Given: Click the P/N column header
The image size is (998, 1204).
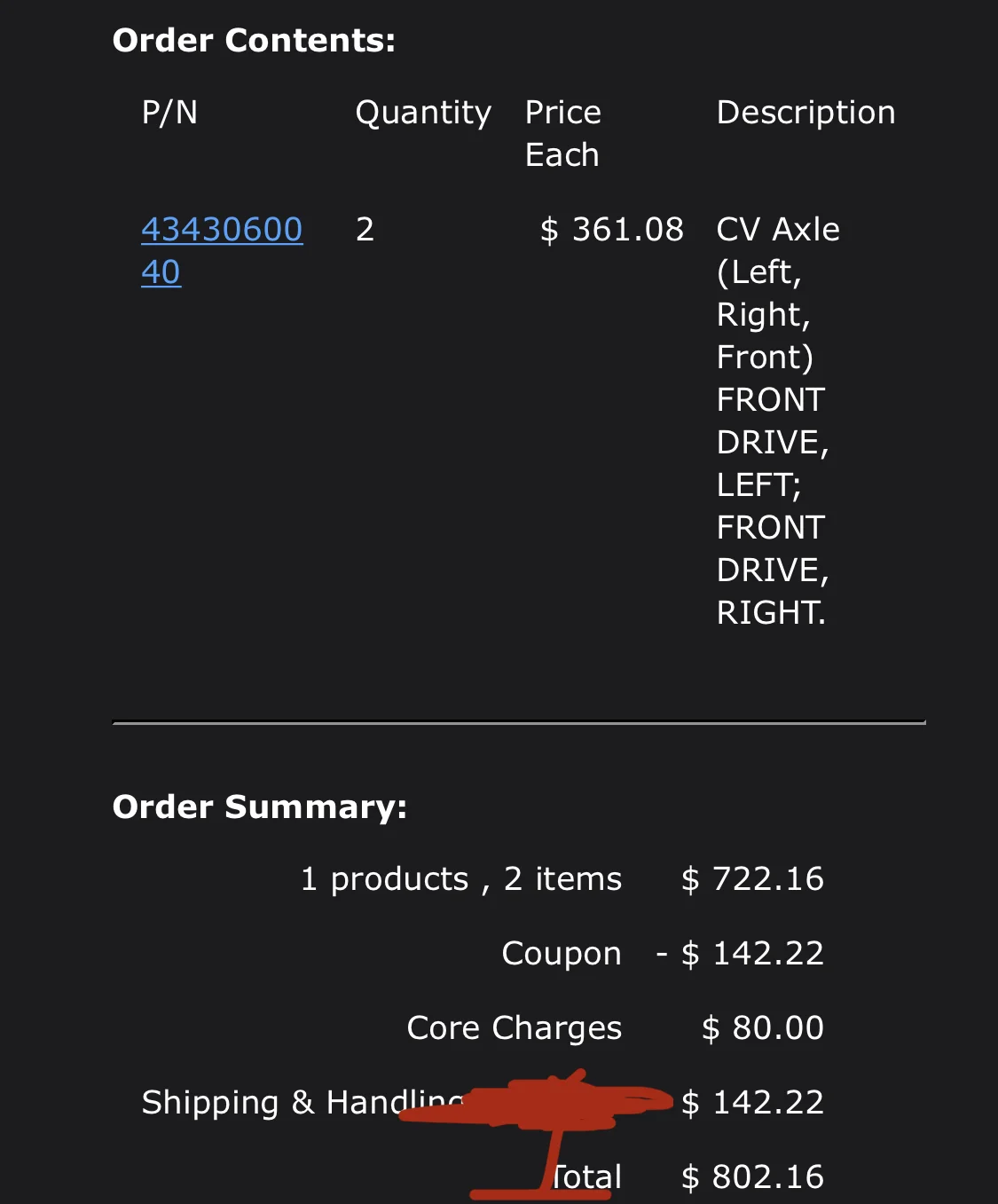Looking at the screenshot, I should point(169,113).
